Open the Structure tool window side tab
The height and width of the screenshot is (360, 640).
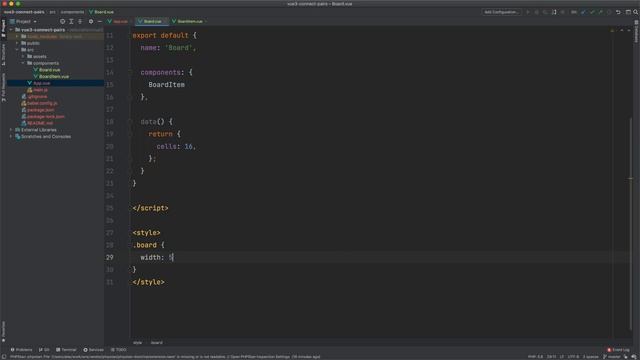tap(3, 54)
